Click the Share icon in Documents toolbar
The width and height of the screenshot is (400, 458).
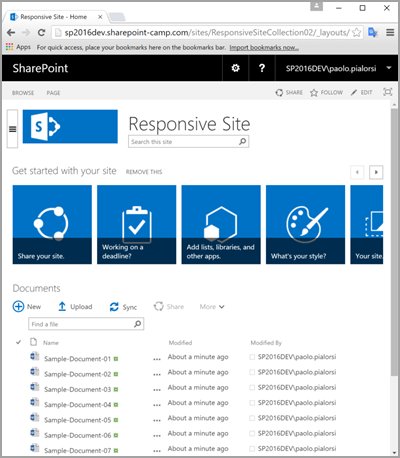point(159,306)
